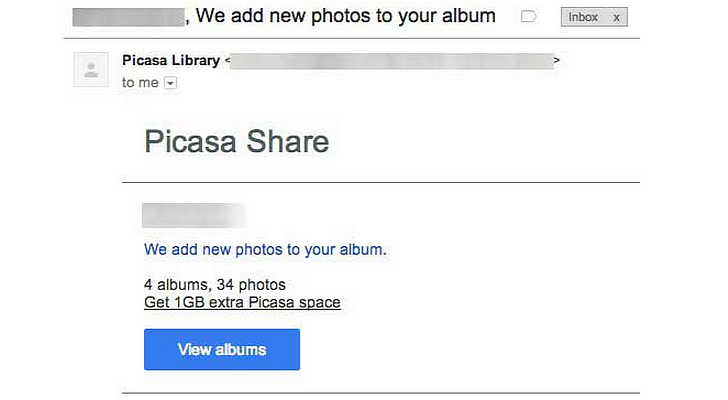Image resolution: width=728 pixels, height=400 pixels.
Task: Click the importance marker beside the subject
Action: (529, 17)
